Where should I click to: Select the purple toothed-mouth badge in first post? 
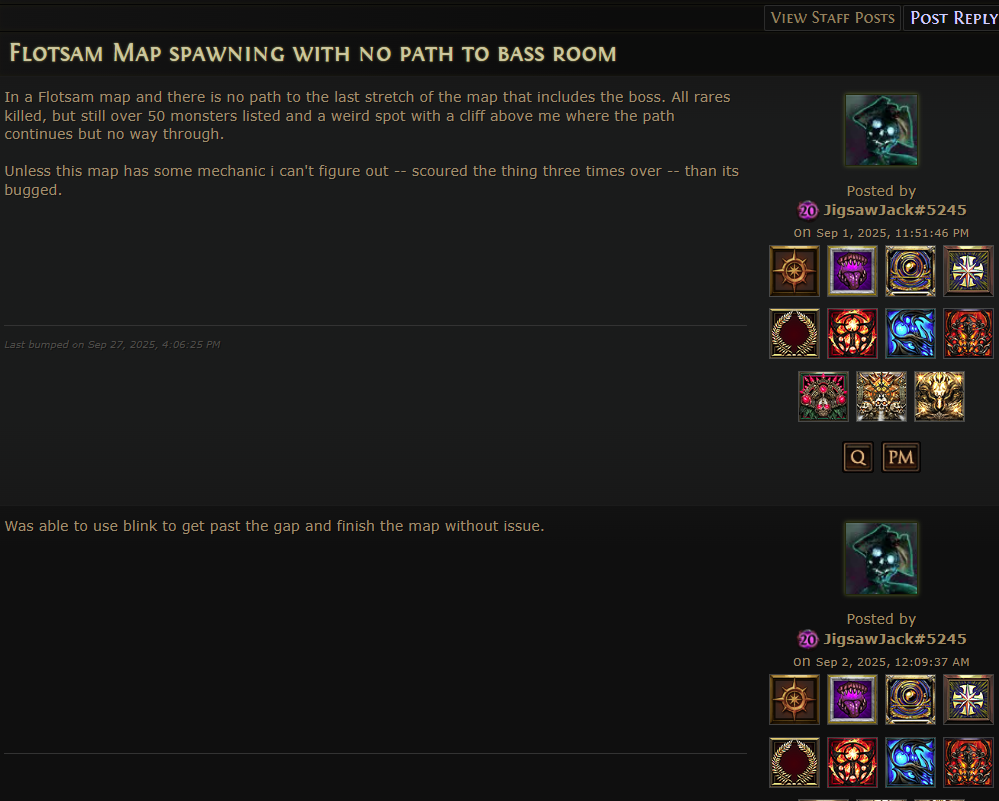[x=852, y=271]
